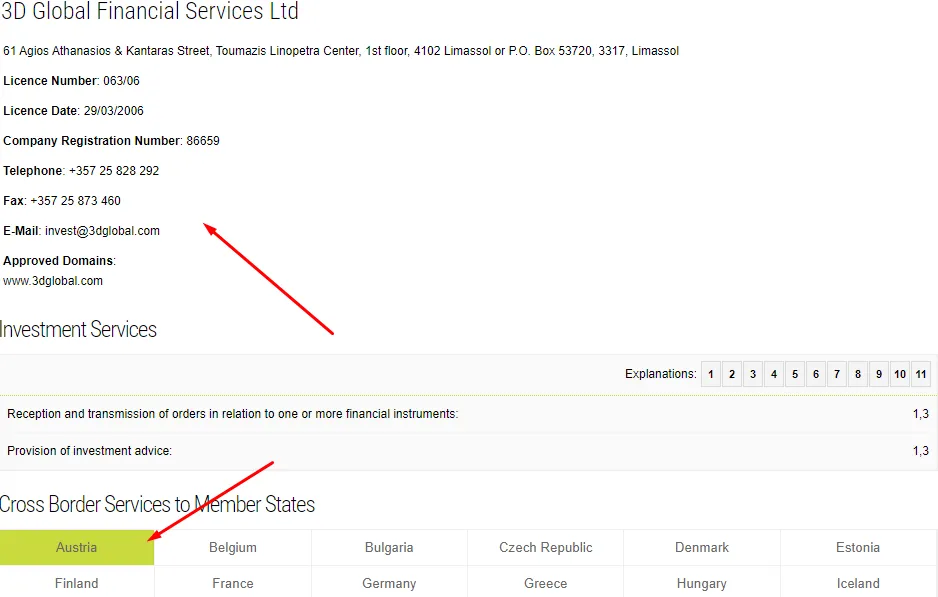The width and height of the screenshot is (938, 597).
Task: Open explanation number 11
Action: click(x=921, y=374)
